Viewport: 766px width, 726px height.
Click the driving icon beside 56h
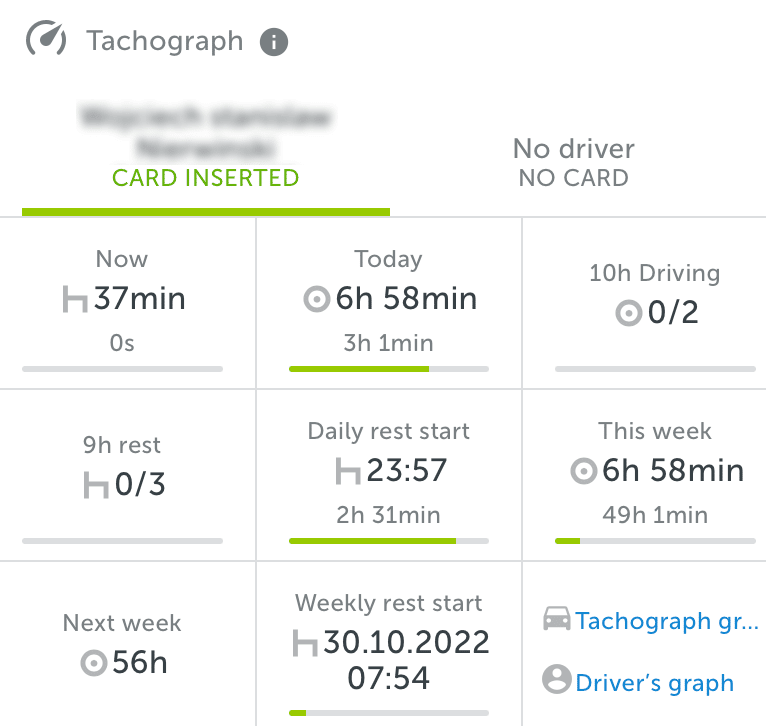pyautogui.click(x=94, y=663)
